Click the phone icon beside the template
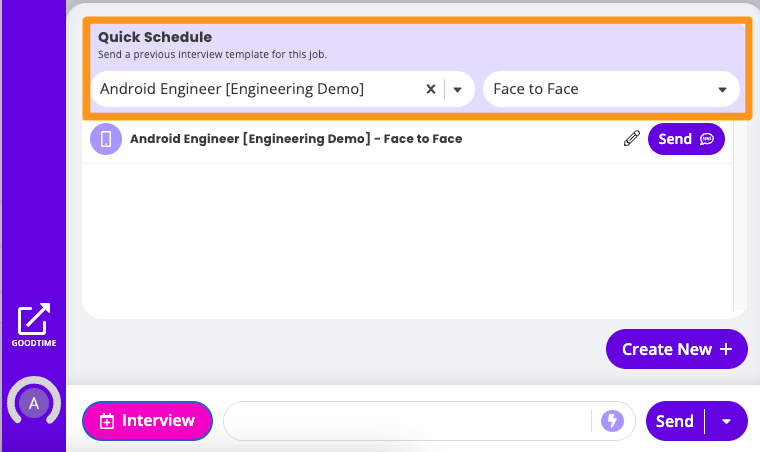 point(106,139)
